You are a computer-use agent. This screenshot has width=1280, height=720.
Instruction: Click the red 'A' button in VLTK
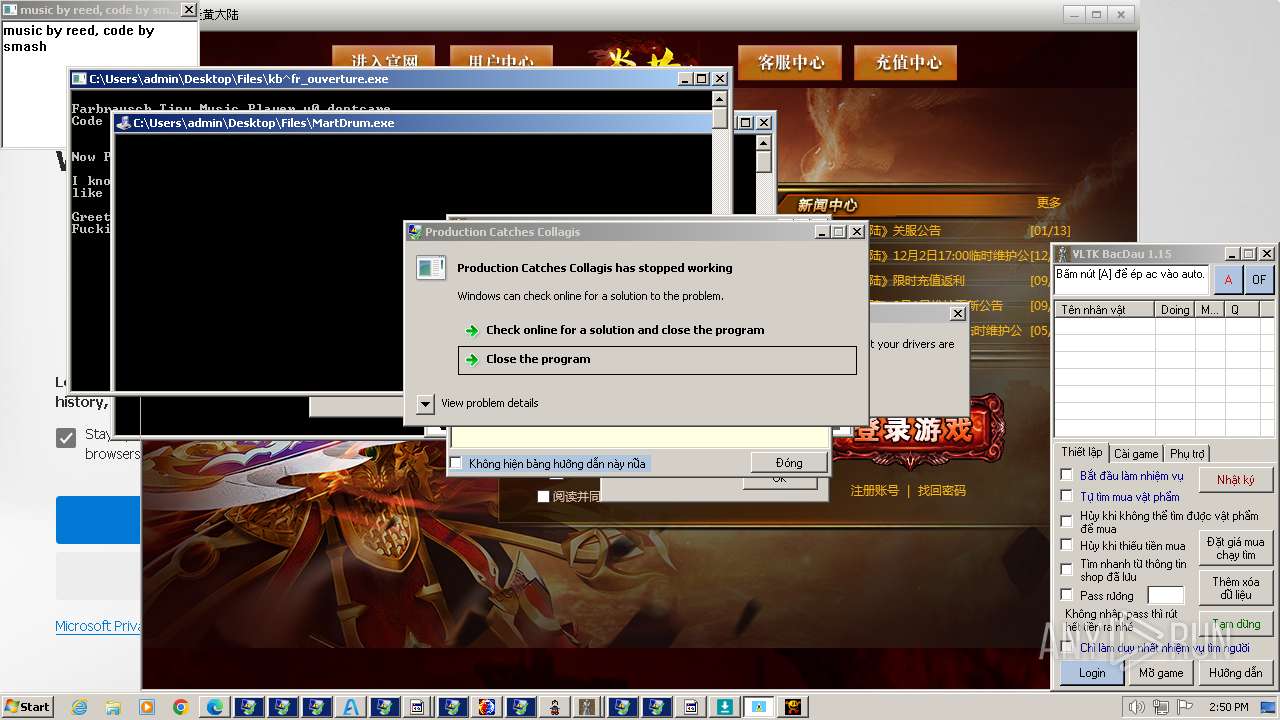tap(1227, 280)
